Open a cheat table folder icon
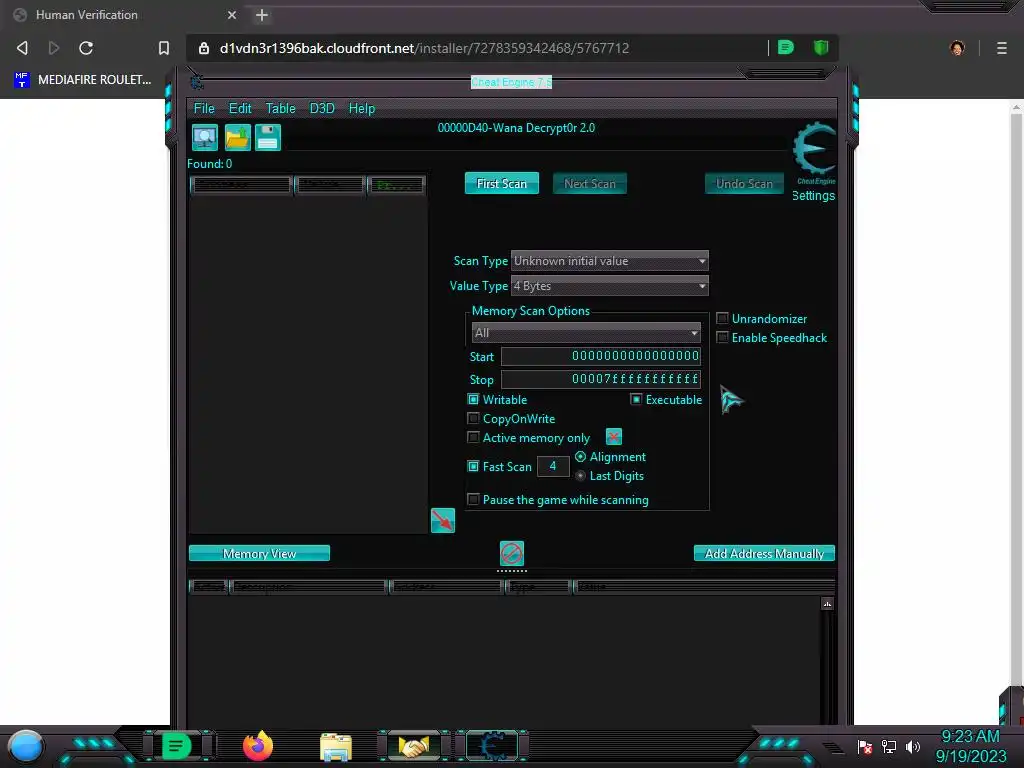This screenshot has height=768, width=1024. pos(238,138)
